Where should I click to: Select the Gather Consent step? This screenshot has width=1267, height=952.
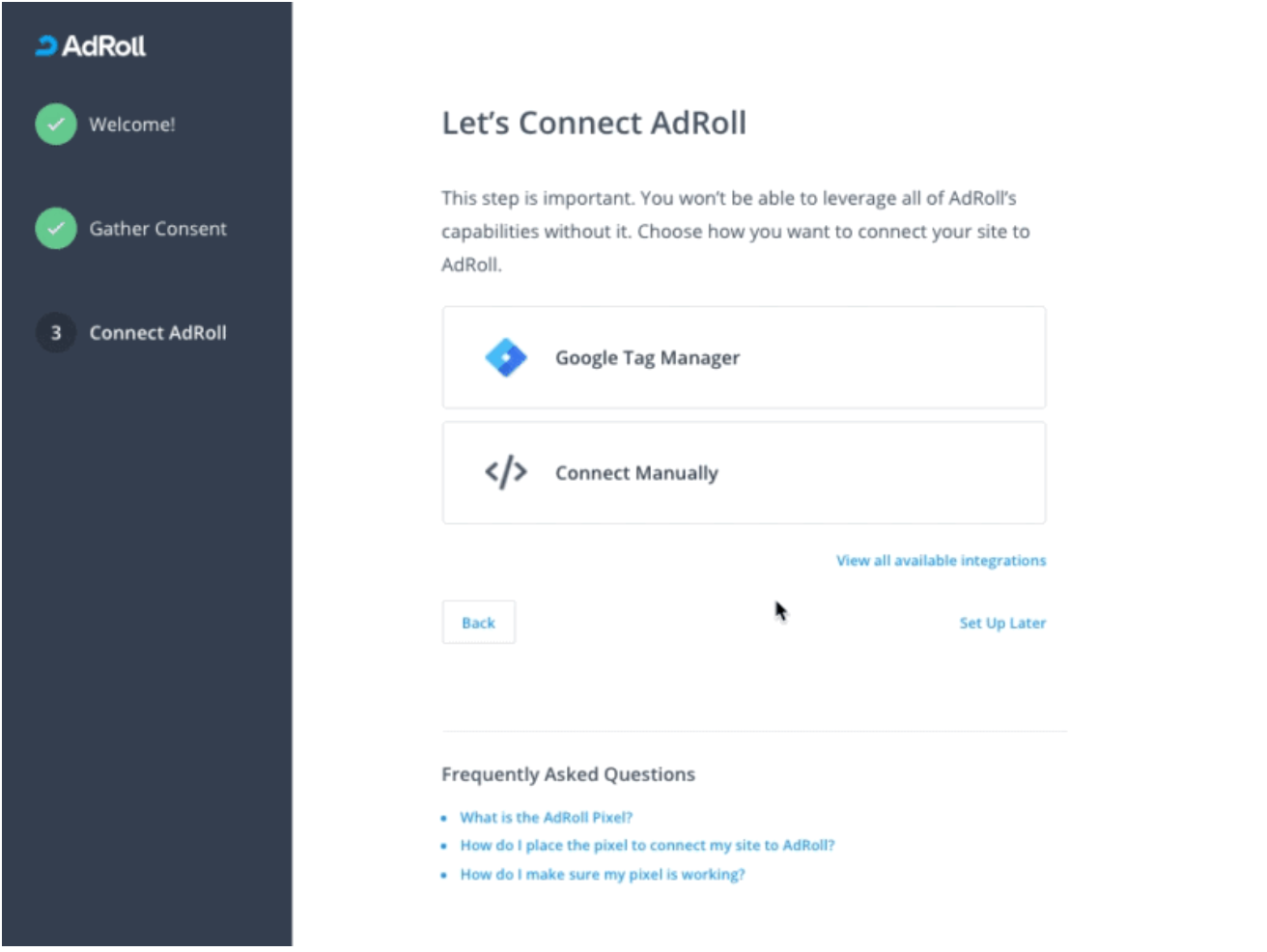[157, 229]
